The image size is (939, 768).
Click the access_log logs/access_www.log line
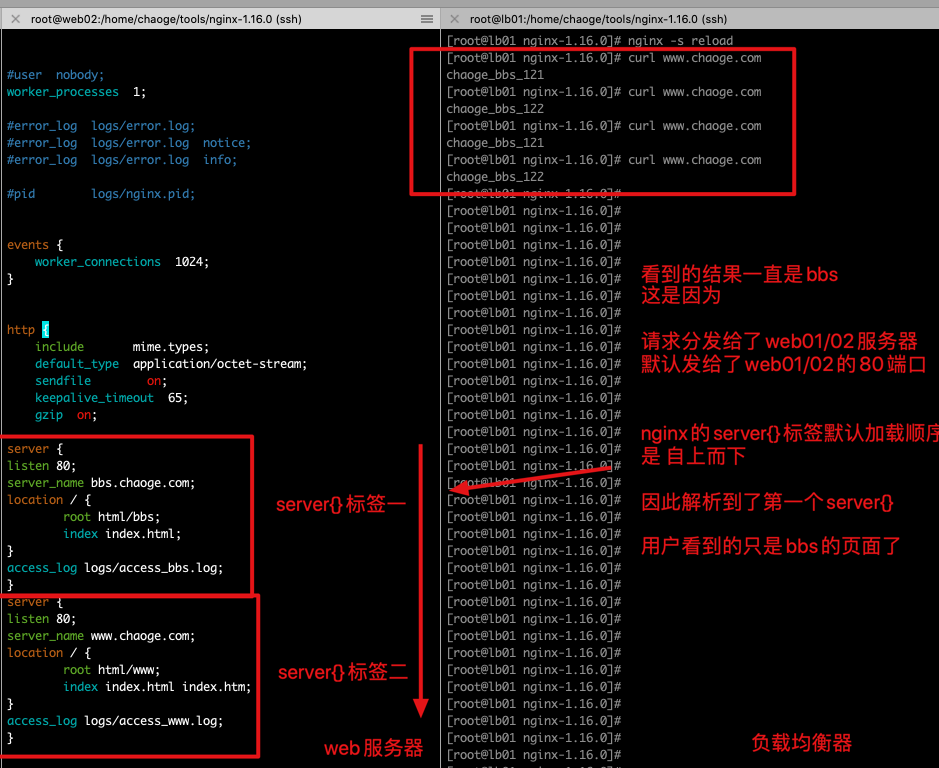[115, 721]
